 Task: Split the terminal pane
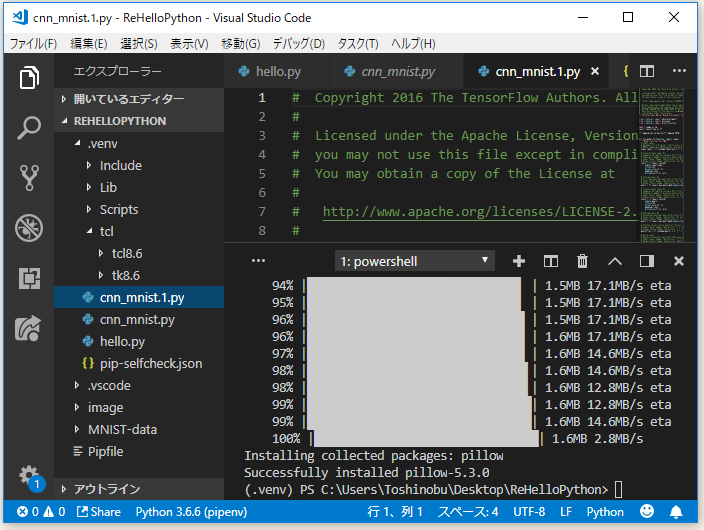pos(550,261)
